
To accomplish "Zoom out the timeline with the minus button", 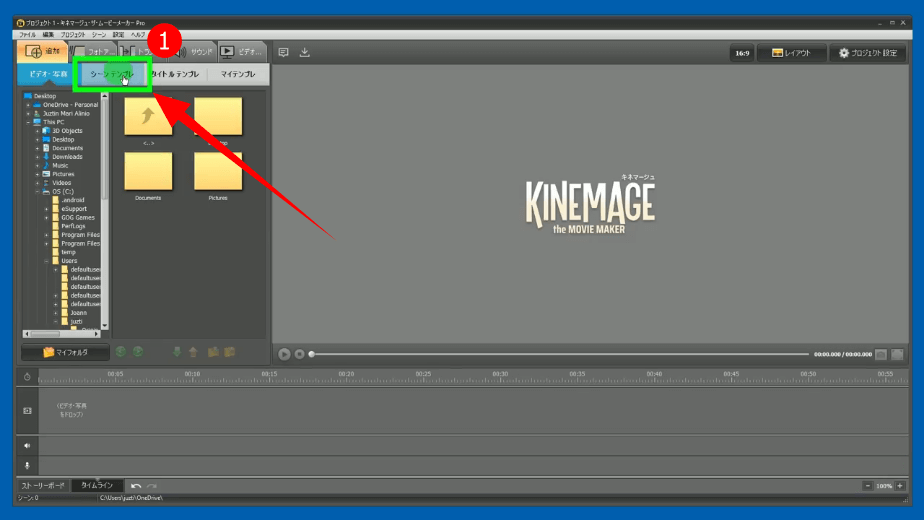I will 867,486.
